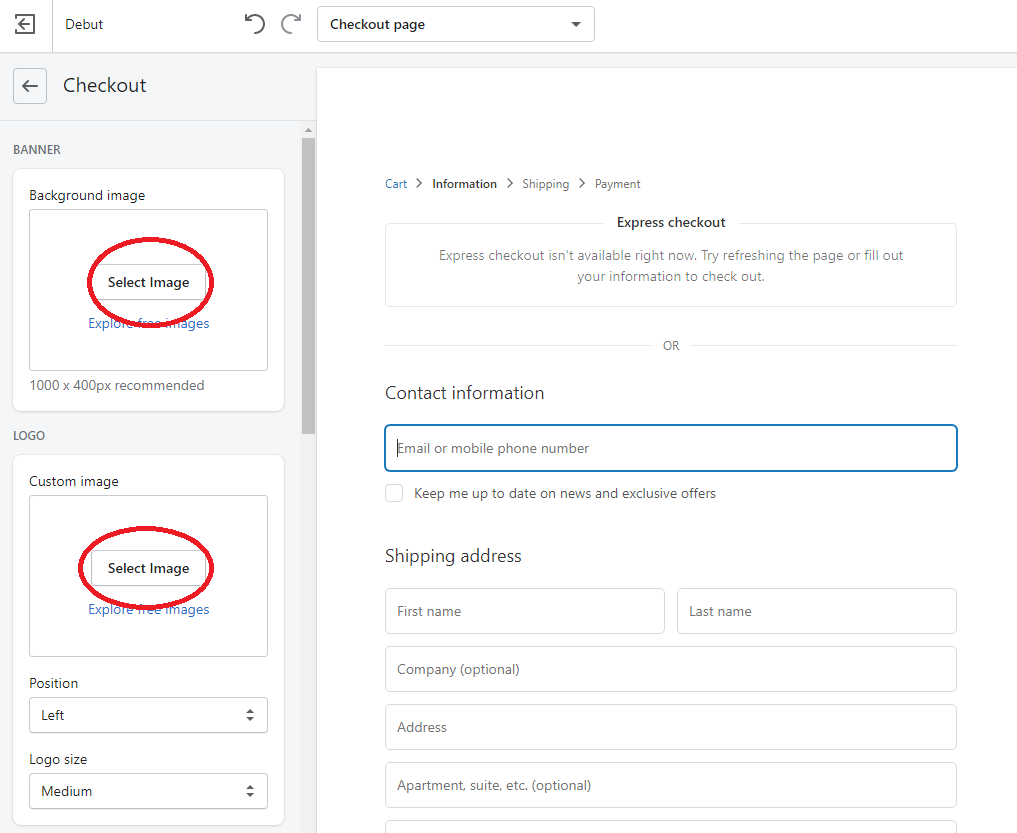Open Explore free images under Custom image
Viewport: 1017px width, 833px height.
149,609
